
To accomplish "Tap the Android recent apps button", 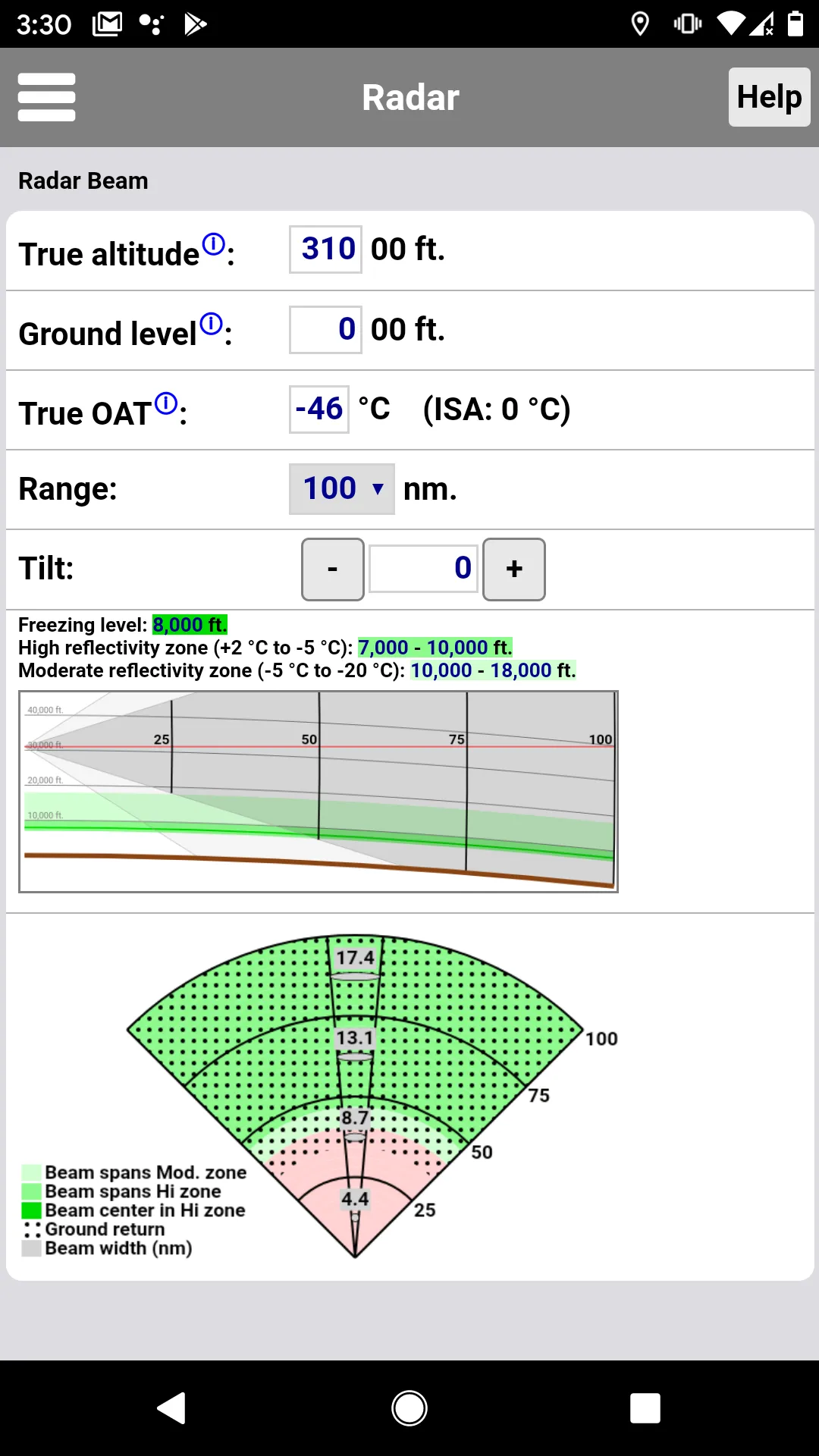I will [645, 1408].
